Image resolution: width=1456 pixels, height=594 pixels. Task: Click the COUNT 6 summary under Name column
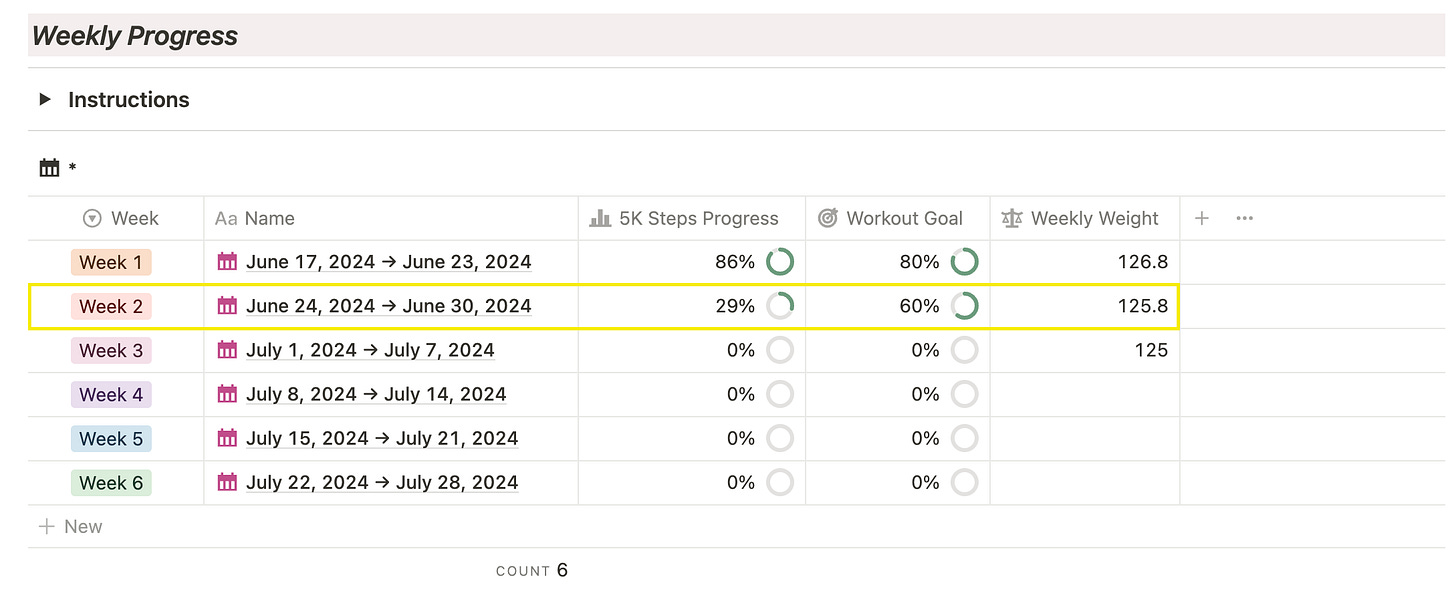tap(532, 570)
